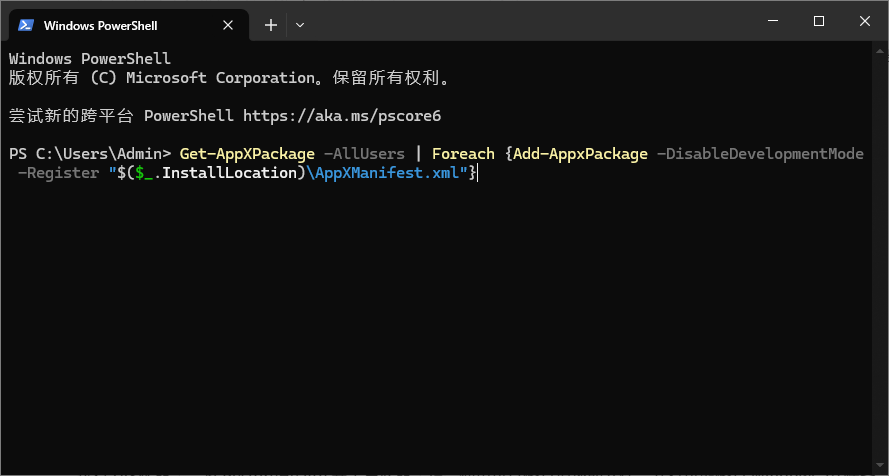
Task: Maximize the terminal window
Action: click(819, 21)
